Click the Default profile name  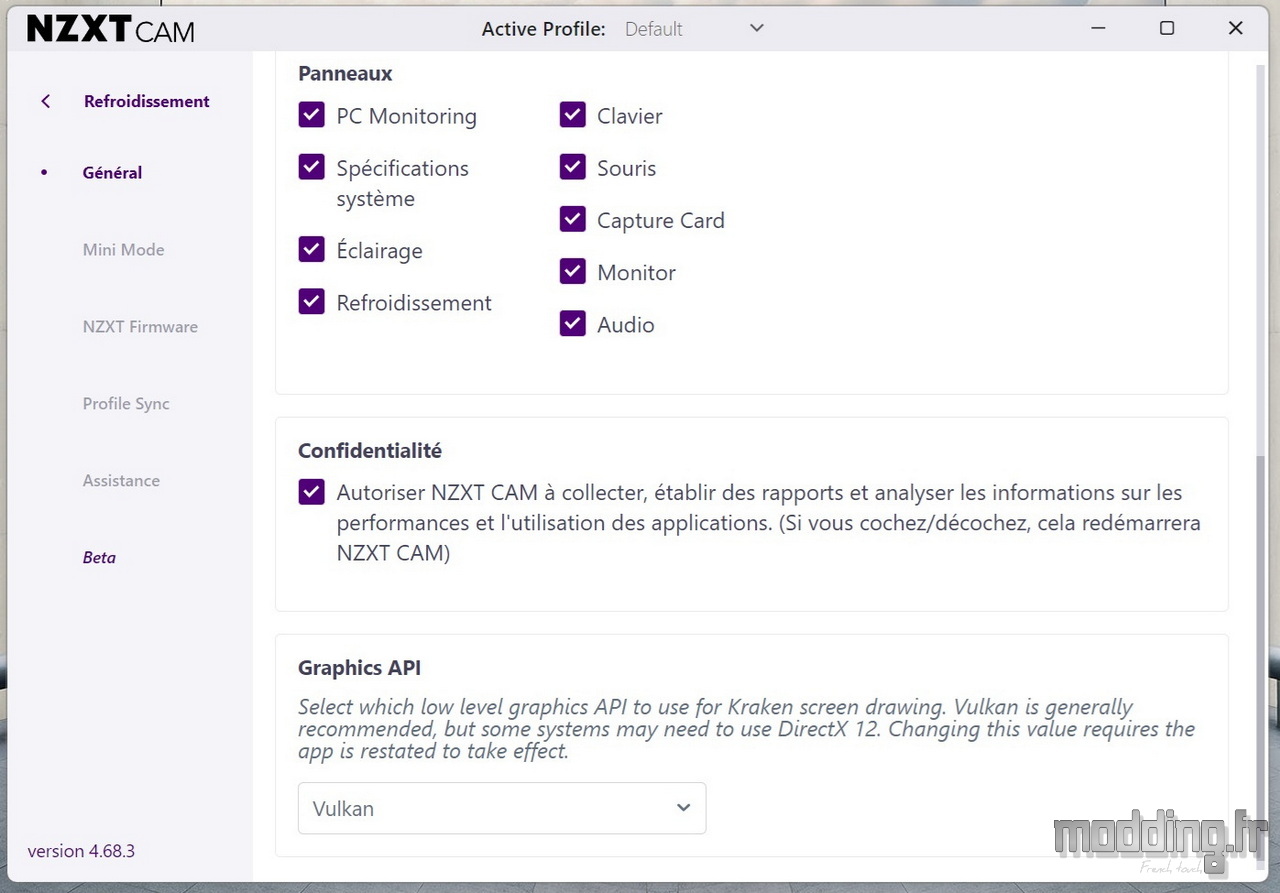(x=653, y=29)
